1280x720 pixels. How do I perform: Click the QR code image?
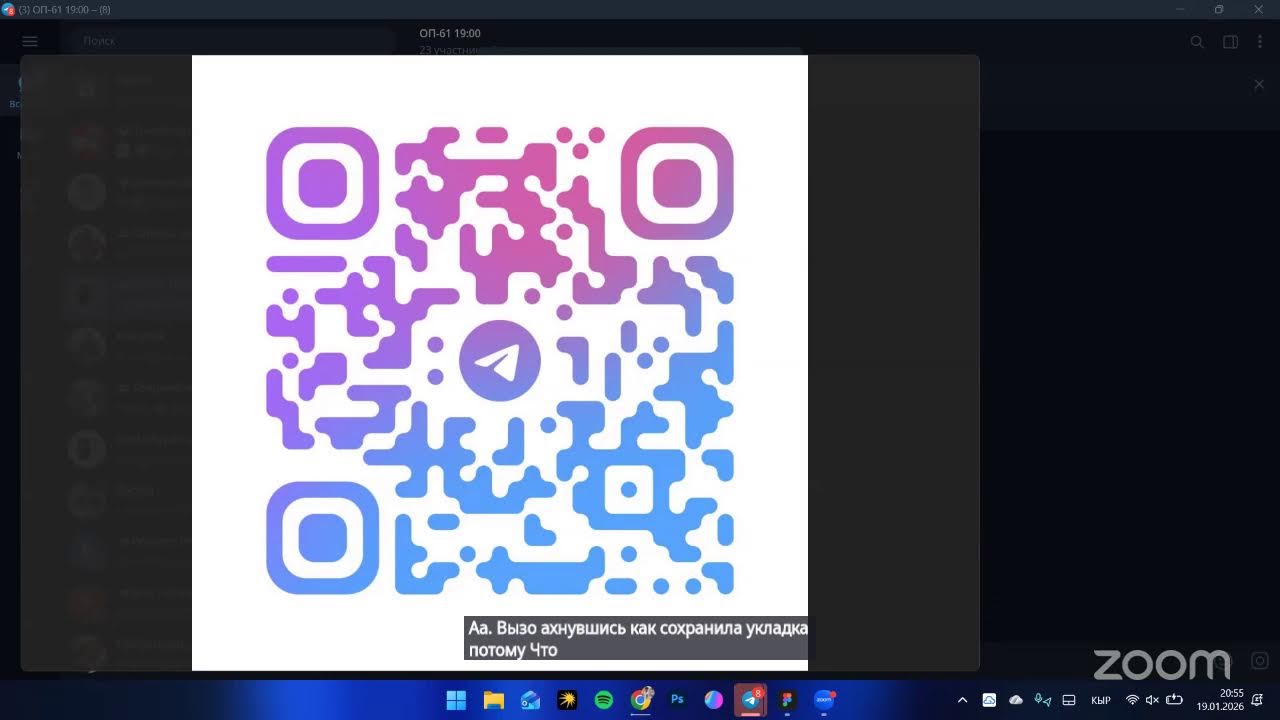point(500,362)
